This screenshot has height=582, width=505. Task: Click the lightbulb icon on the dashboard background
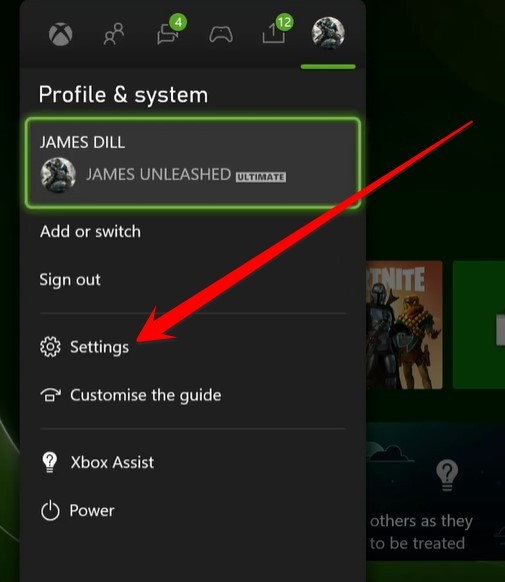[x=447, y=475]
